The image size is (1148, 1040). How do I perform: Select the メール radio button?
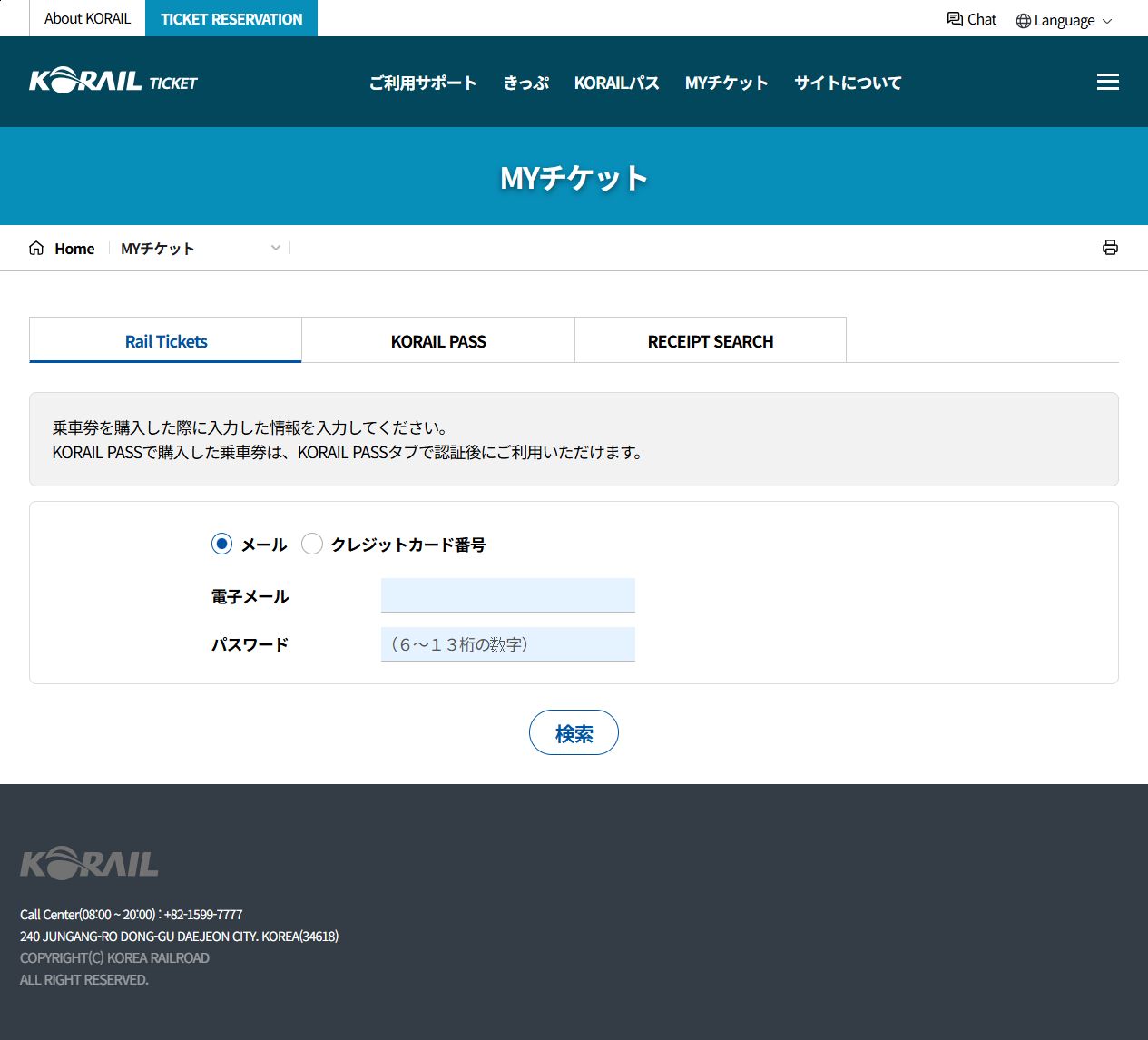point(221,544)
